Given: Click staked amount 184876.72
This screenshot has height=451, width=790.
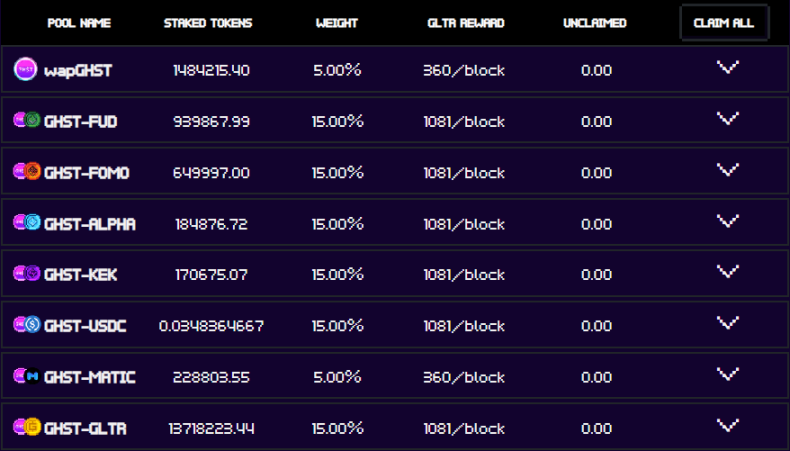Looking at the screenshot, I should (x=211, y=224).
